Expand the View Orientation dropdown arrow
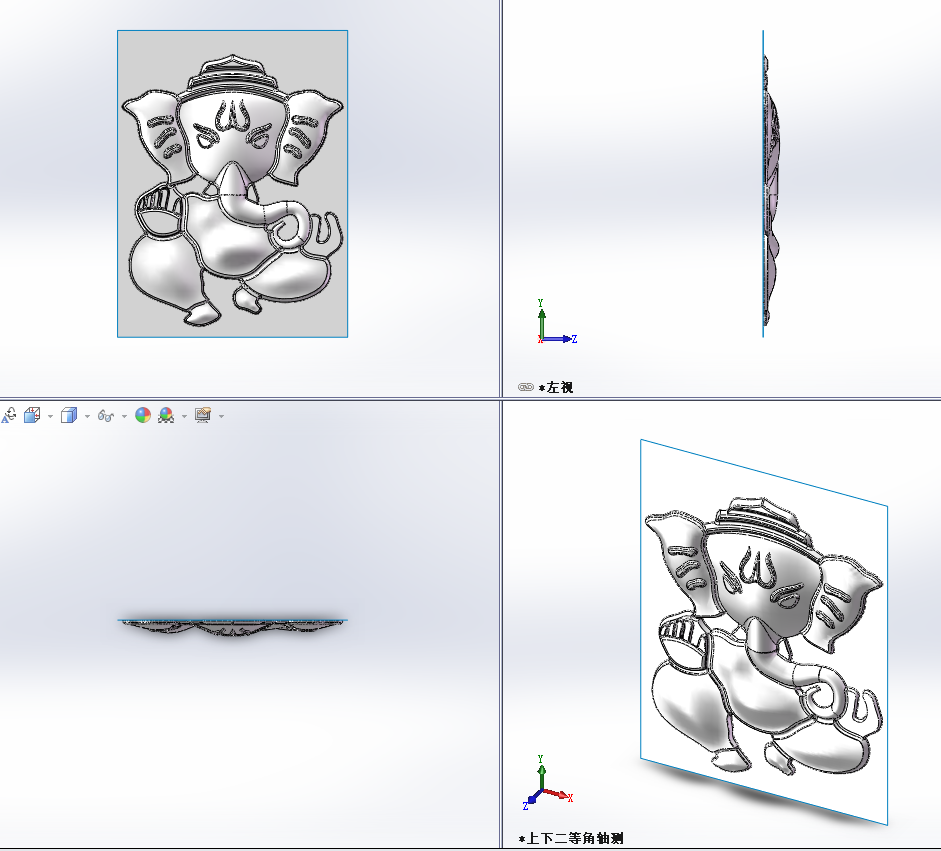Viewport: 941px width, 851px height. [50, 416]
